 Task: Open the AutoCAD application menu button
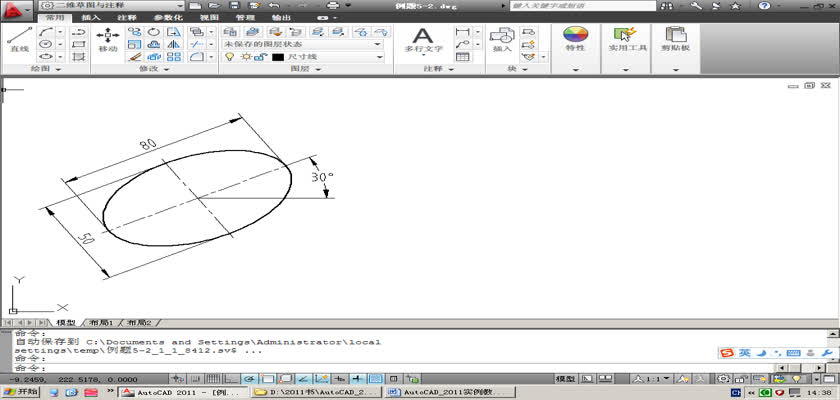[16, 9]
